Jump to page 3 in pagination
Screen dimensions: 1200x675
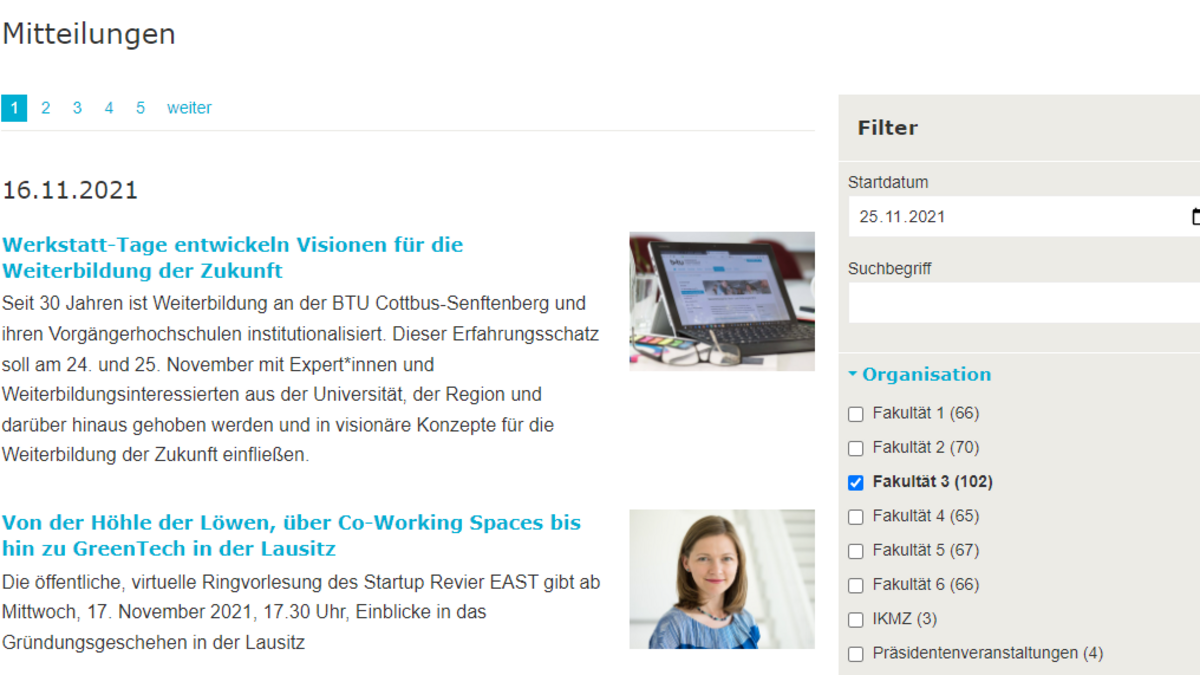tap(77, 108)
